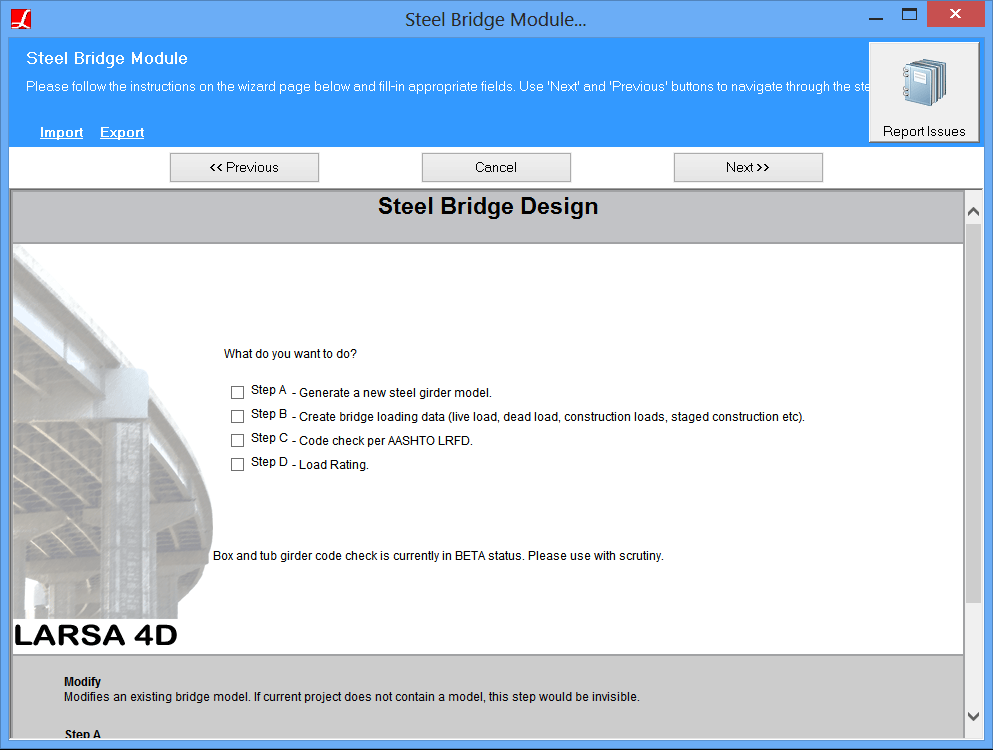
Task: Click the LARSA 4D logo text
Action: coord(96,635)
